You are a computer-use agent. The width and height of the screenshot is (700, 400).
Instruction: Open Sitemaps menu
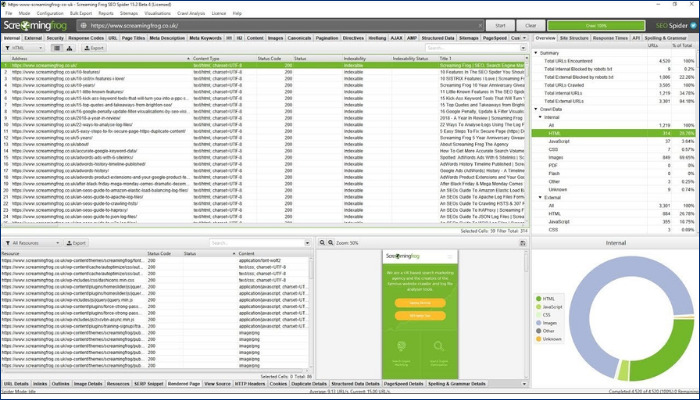point(129,13)
